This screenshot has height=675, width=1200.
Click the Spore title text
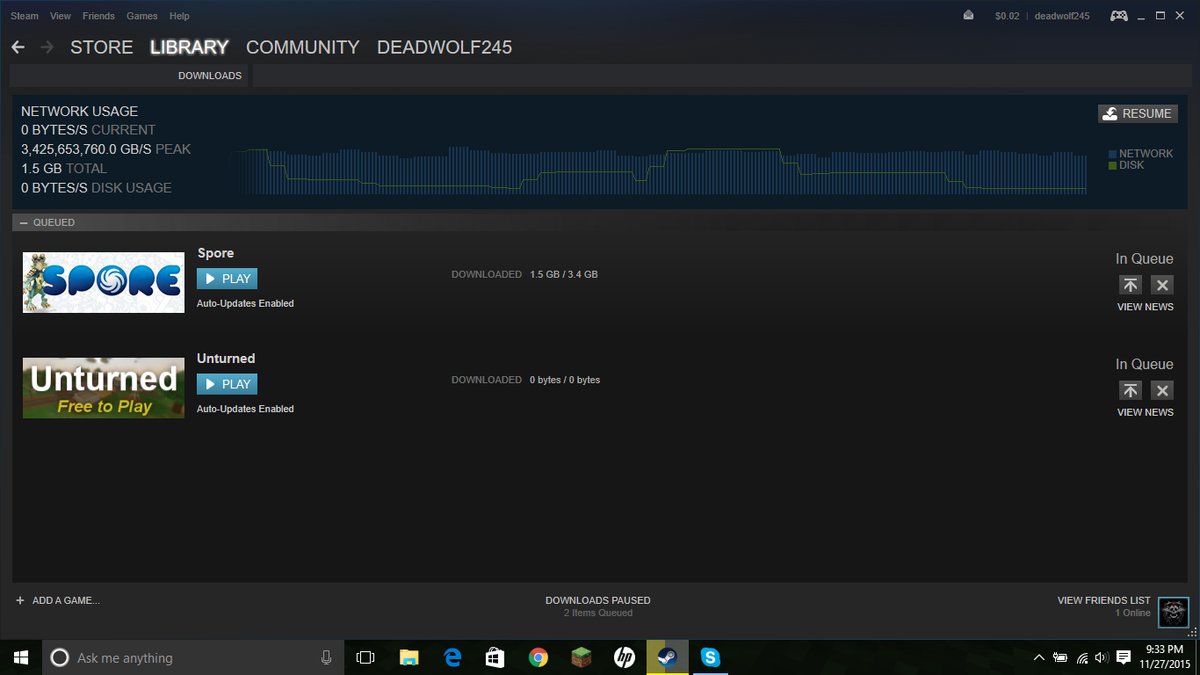[x=216, y=253]
